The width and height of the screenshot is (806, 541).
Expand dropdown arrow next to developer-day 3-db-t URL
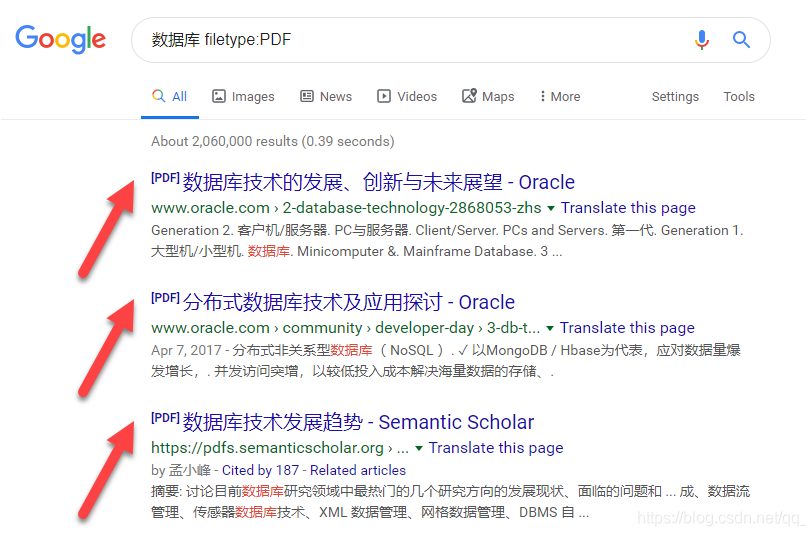coord(550,328)
